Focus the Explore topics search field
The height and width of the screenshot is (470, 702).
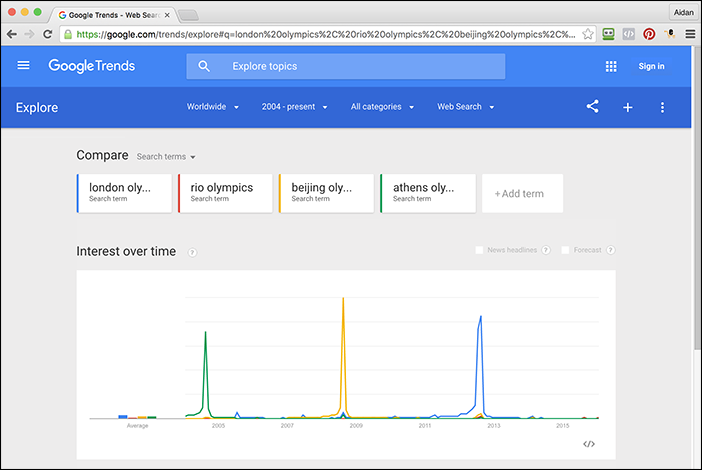click(346, 66)
